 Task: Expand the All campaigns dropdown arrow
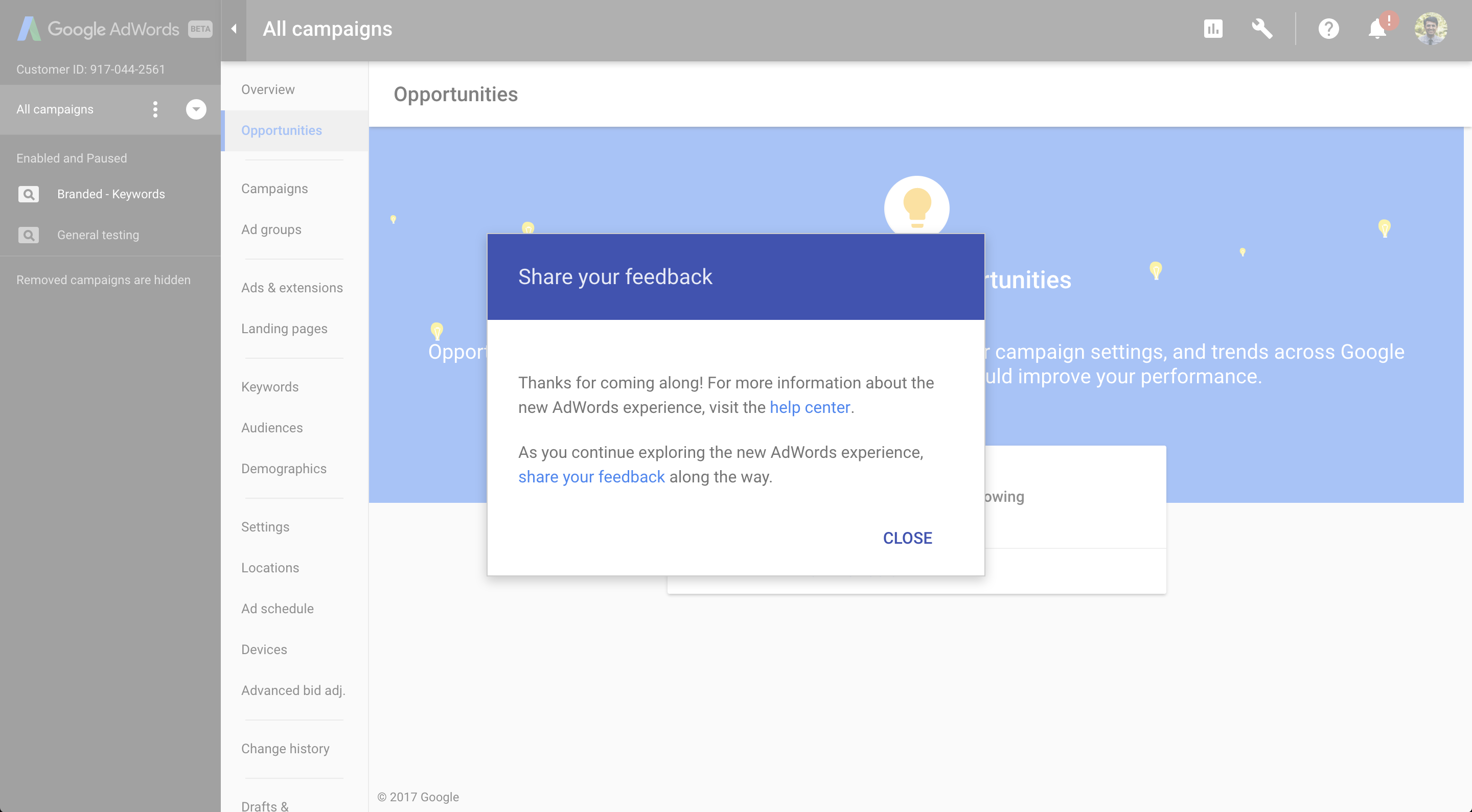pos(196,109)
